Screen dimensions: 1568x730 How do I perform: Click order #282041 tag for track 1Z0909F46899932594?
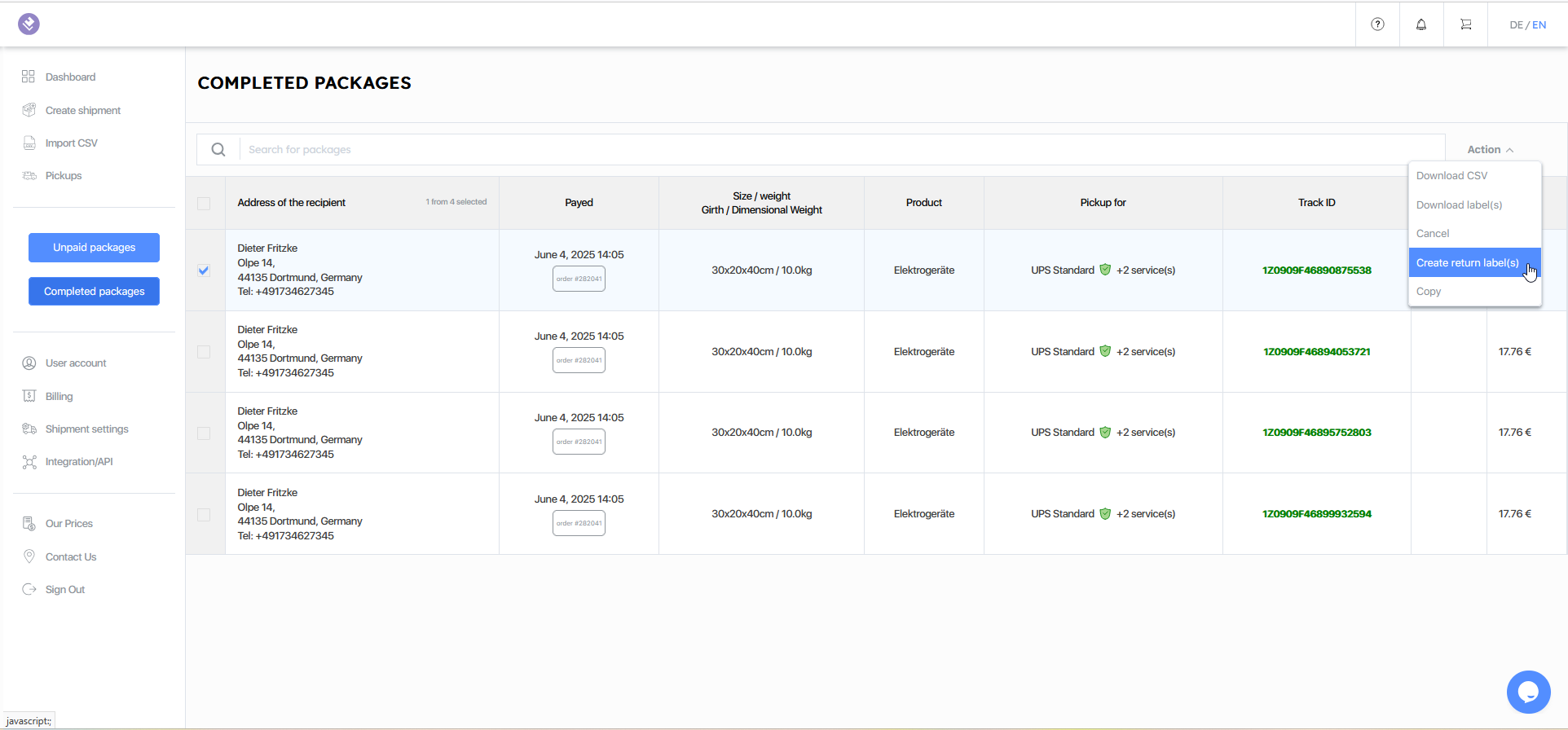tap(579, 523)
